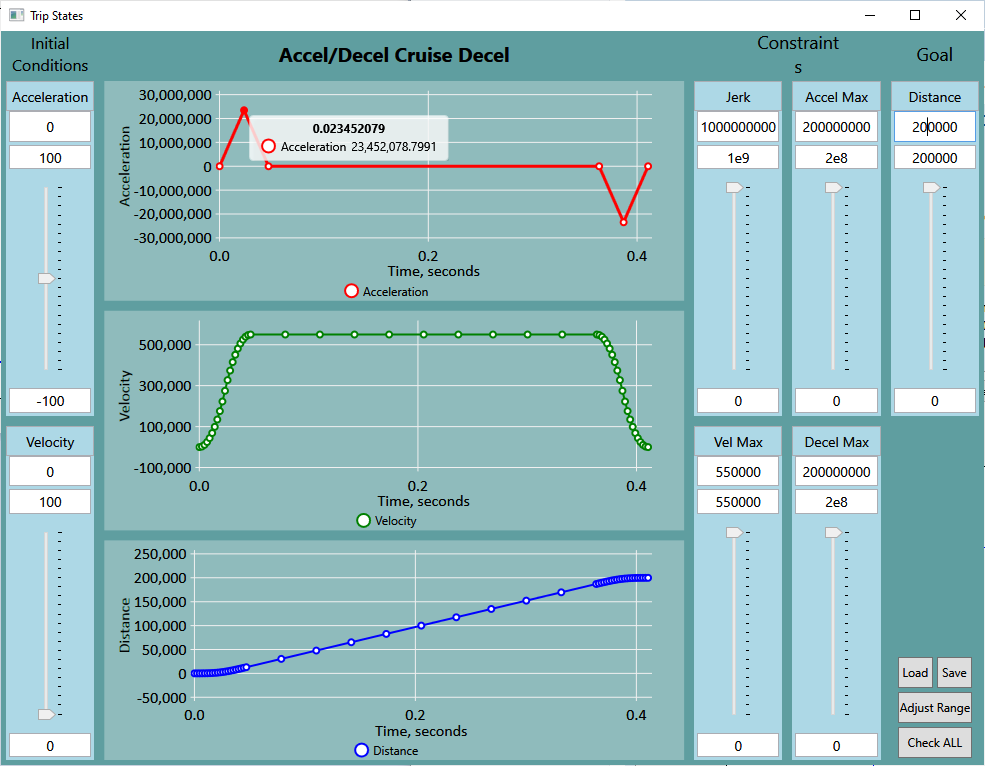This screenshot has height=766, width=985.
Task: Run Check ALL
Action: (934, 742)
